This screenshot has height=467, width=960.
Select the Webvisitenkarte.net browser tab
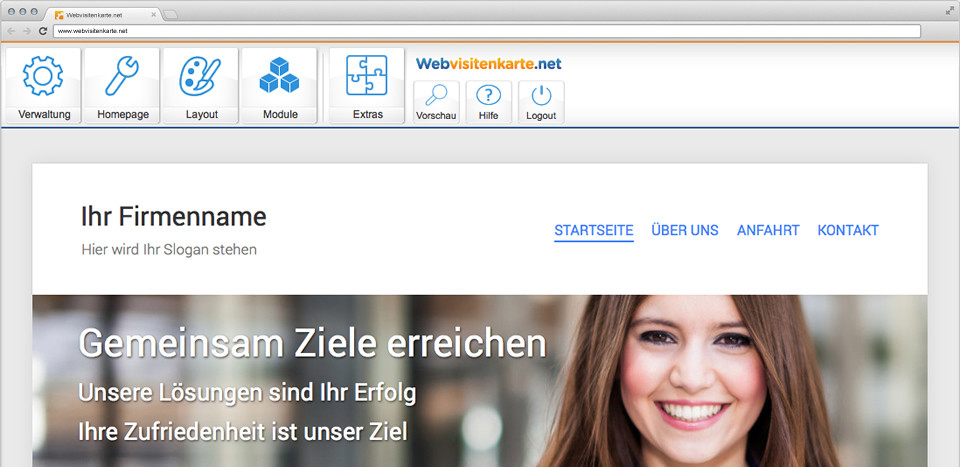coord(104,15)
